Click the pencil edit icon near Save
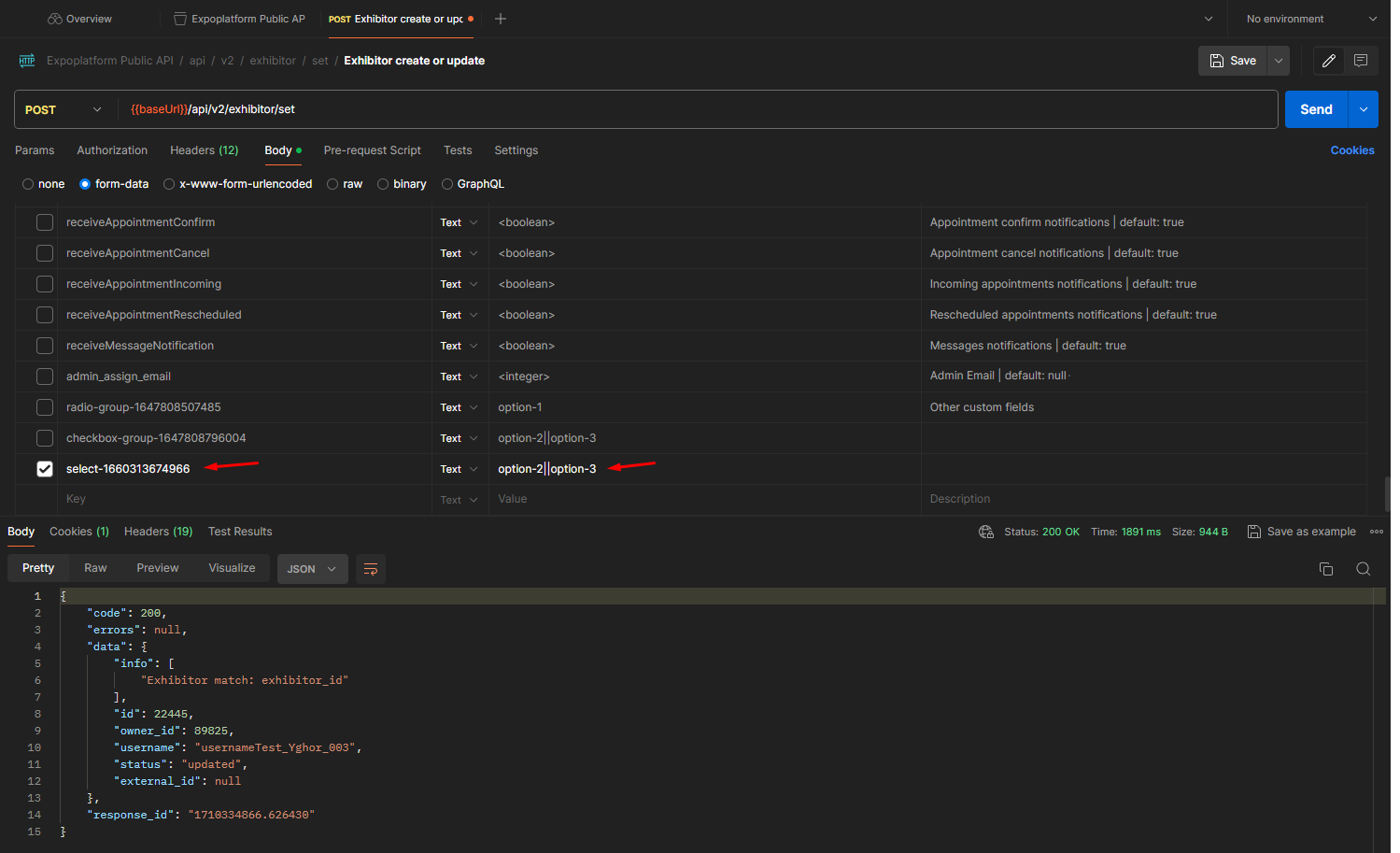Screen dimensions: 1400x853 1328,60
